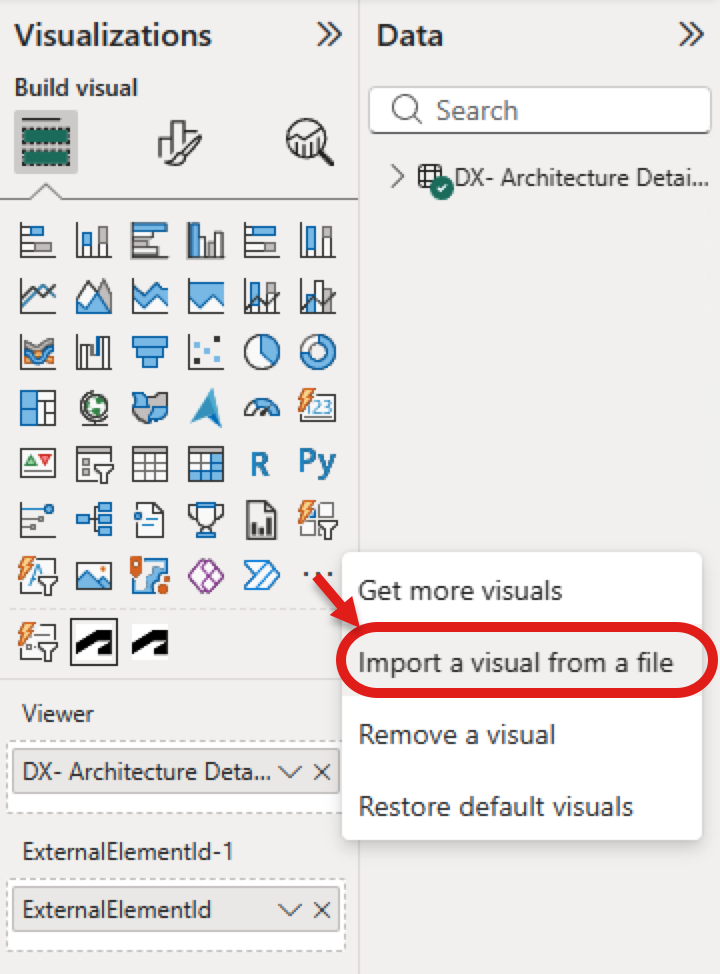The image size is (720, 974).
Task: Pick the Python visual icon
Action: click(x=317, y=463)
